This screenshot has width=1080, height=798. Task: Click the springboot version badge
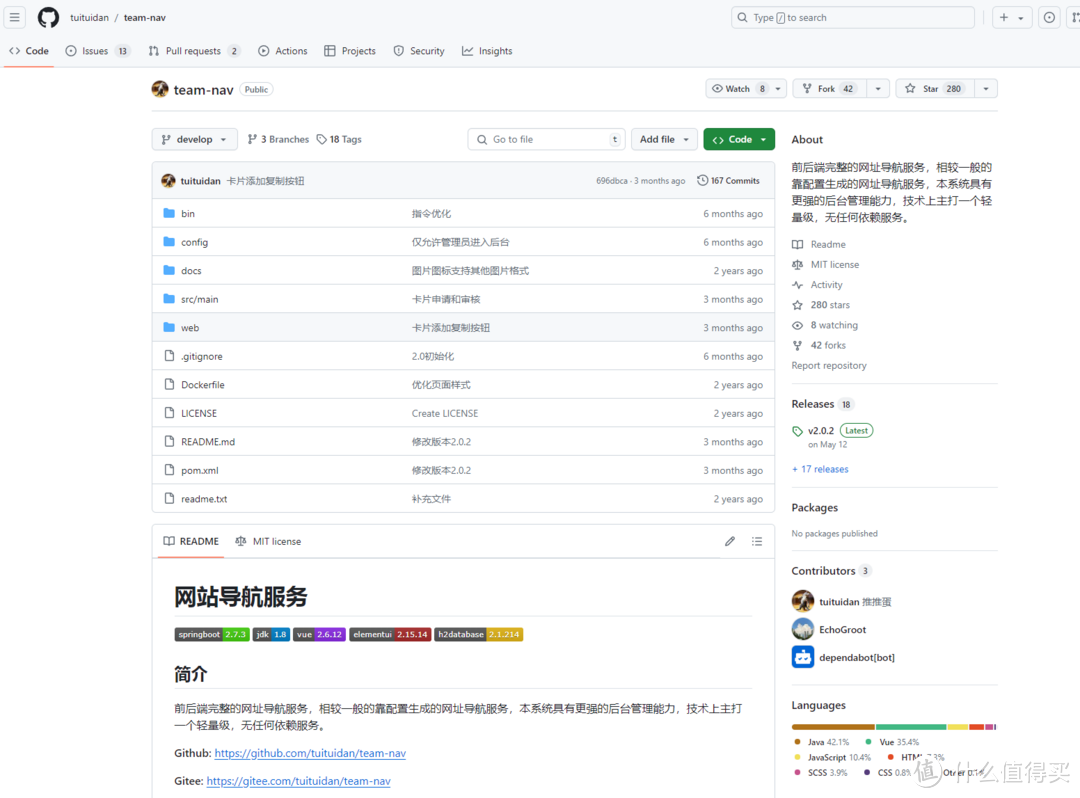pos(212,634)
